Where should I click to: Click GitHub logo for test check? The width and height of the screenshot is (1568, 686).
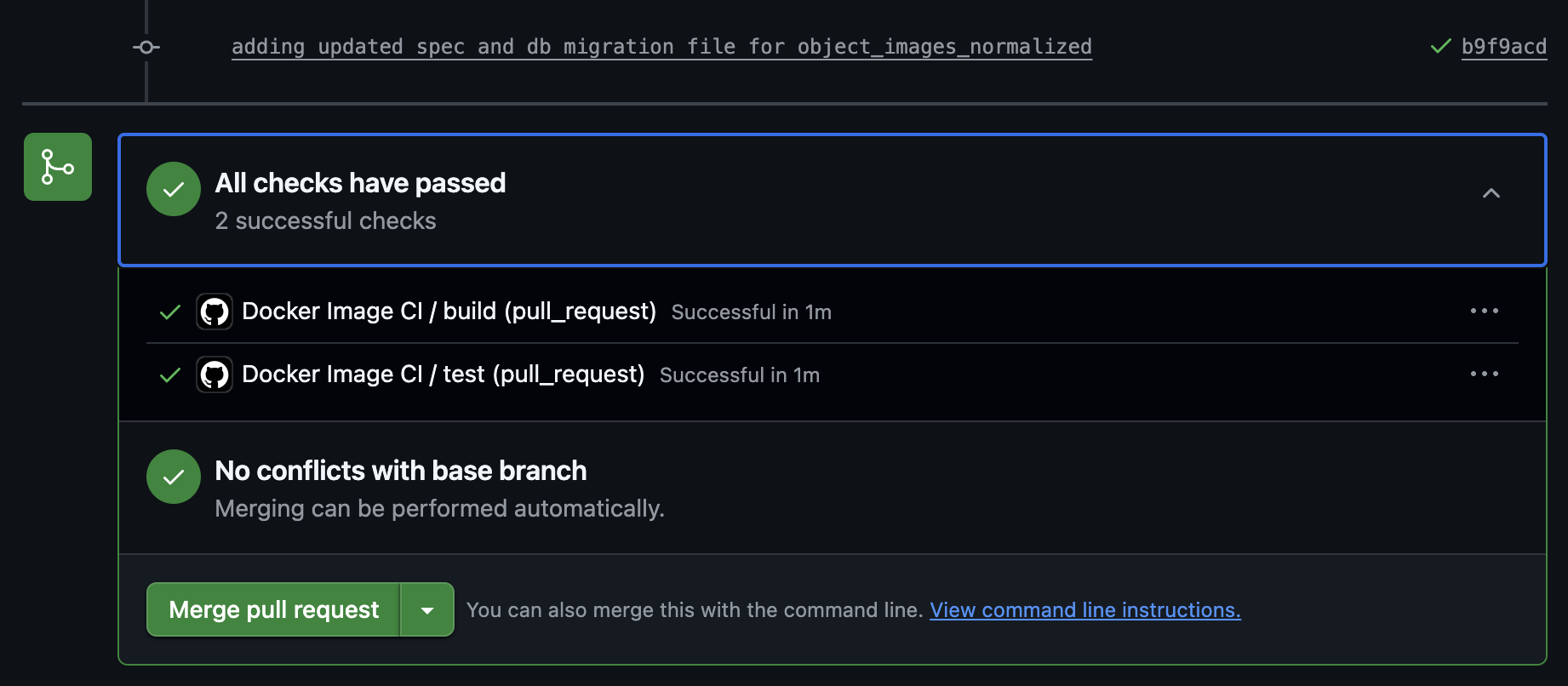point(215,374)
